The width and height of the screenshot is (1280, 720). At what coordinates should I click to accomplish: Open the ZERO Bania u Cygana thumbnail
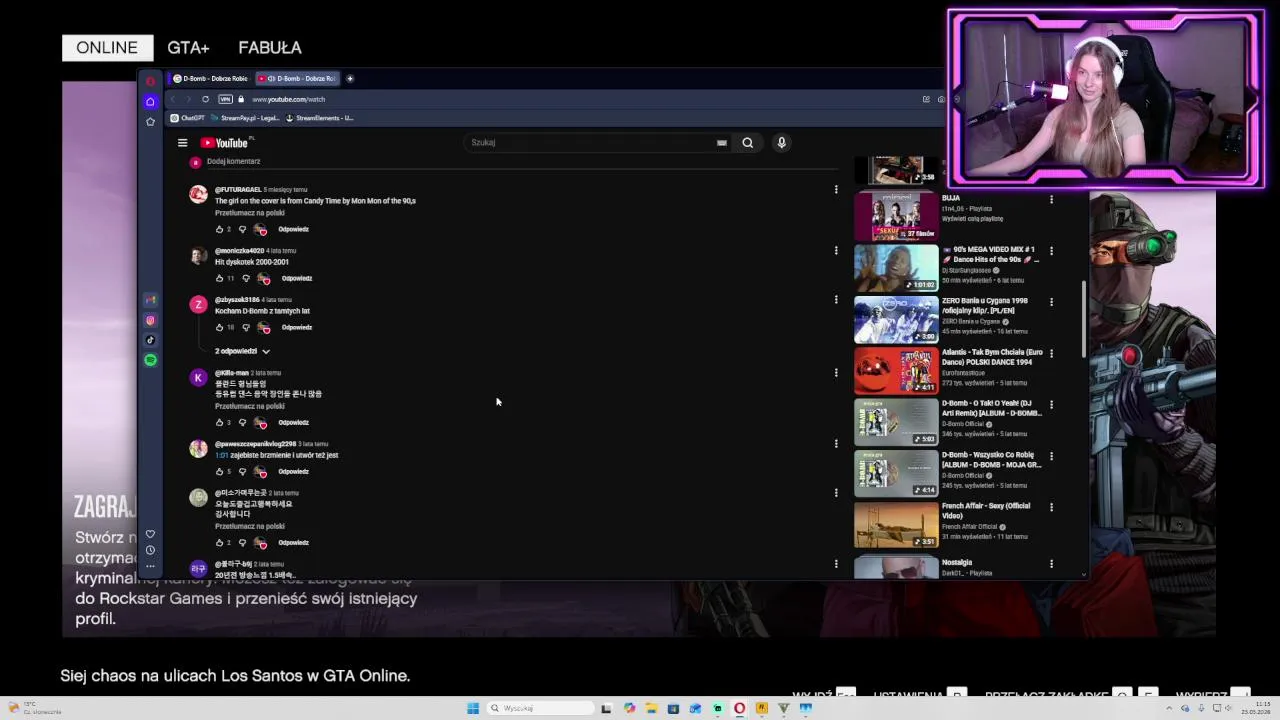[x=896, y=319]
